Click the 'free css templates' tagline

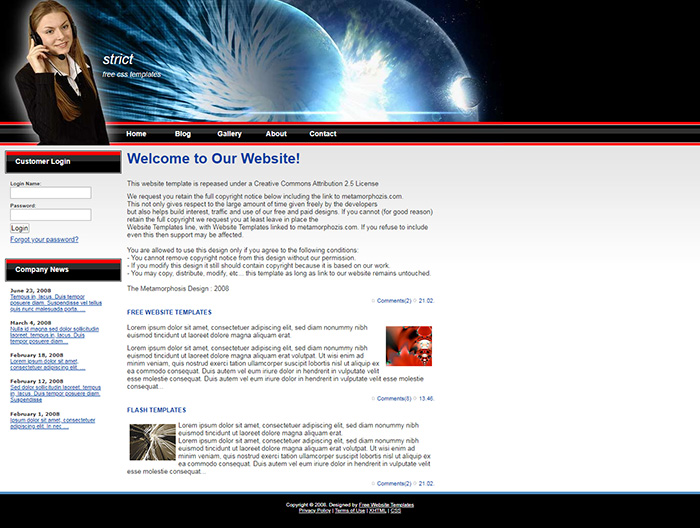click(x=131, y=74)
